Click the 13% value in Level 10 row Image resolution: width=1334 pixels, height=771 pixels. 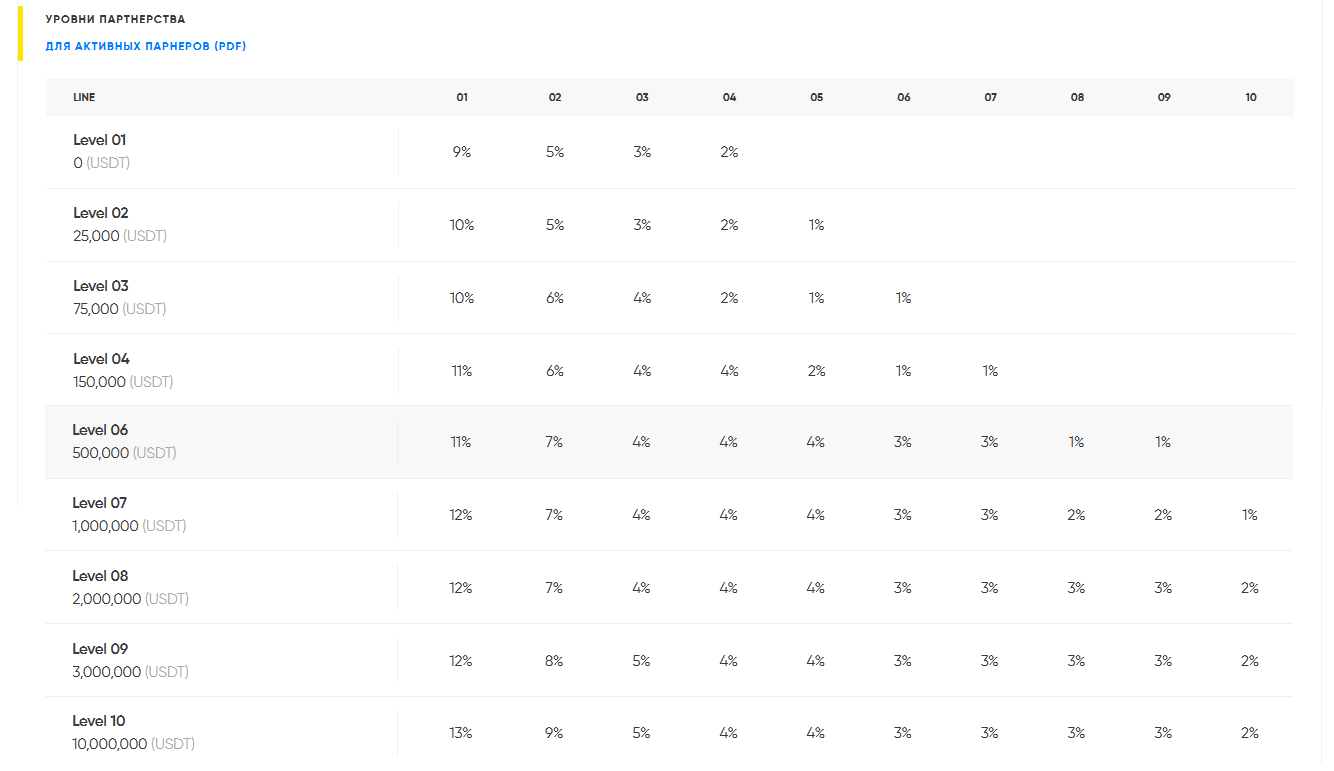[x=461, y=733]
